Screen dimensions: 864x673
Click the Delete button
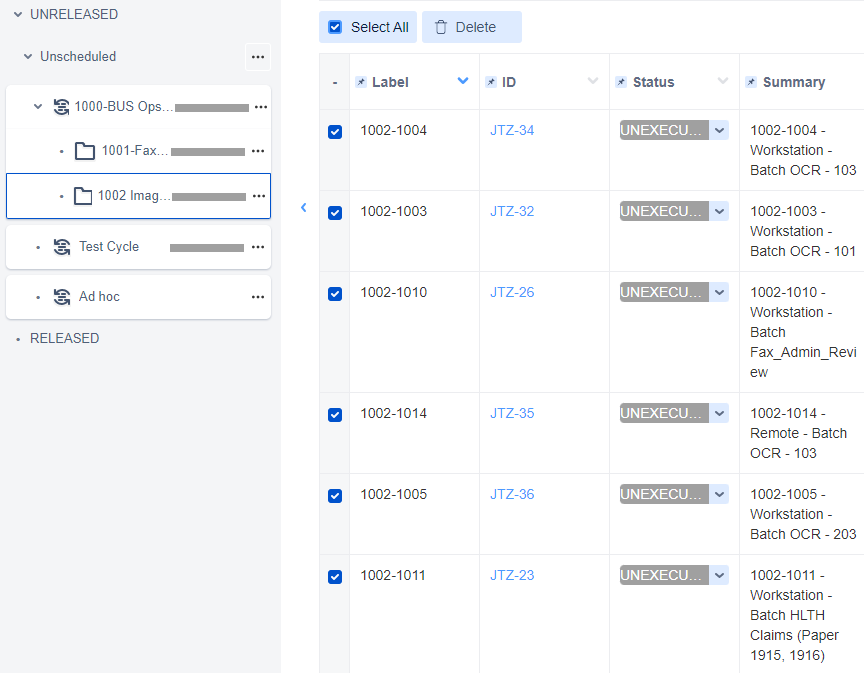pyautogui.click(x=471, y=27)
